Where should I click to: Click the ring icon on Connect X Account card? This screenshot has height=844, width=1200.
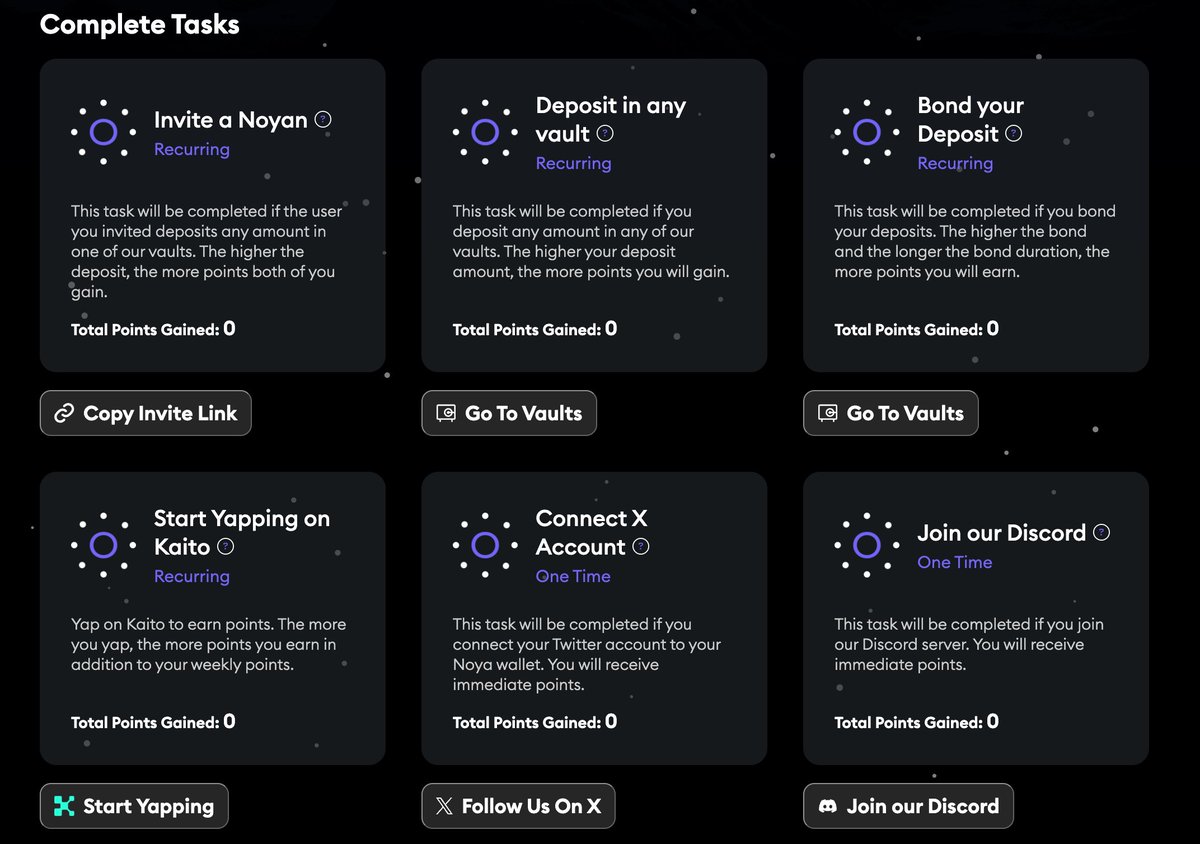(485, 545)
